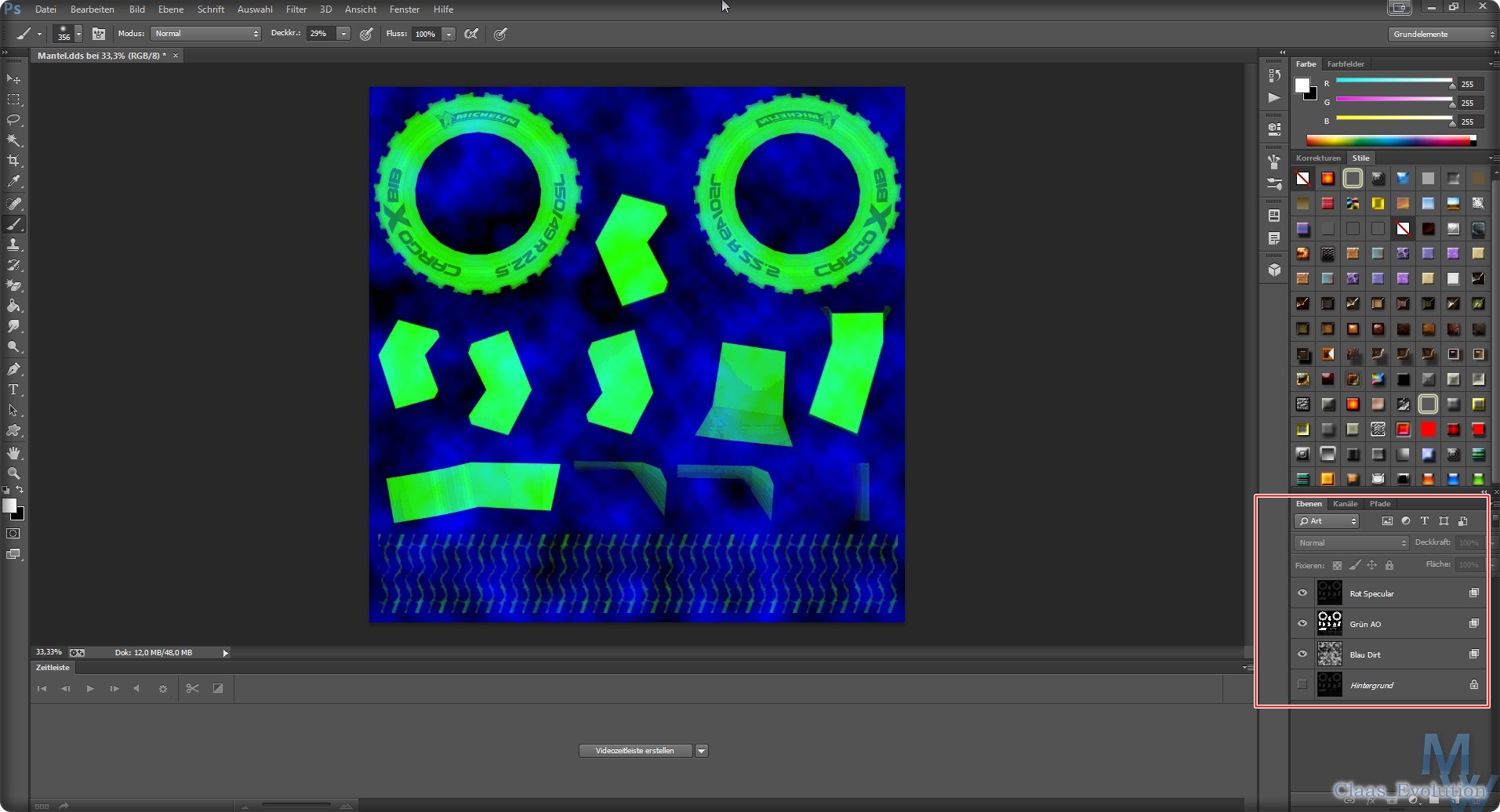
Task: Select the Zoom tool
Action: click(13, 473)
